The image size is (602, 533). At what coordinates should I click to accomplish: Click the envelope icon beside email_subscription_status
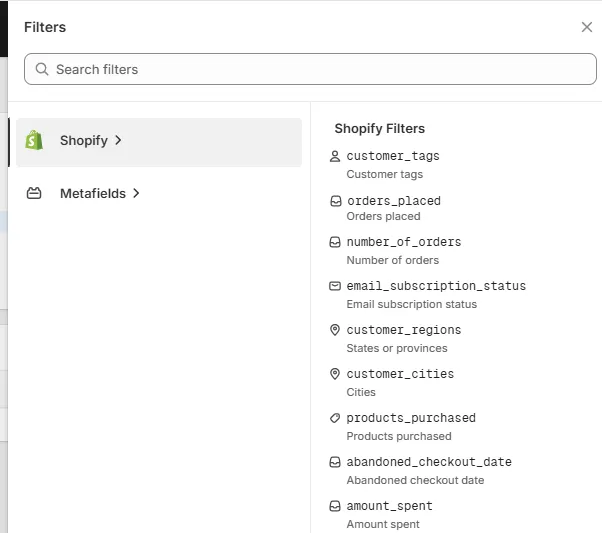coord(335,286)
